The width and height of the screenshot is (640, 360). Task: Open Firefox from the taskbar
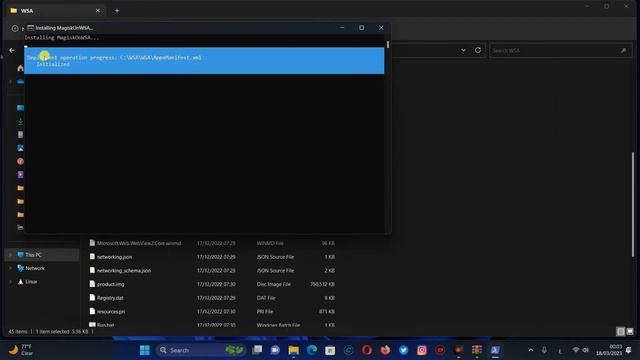click(385, 350)
